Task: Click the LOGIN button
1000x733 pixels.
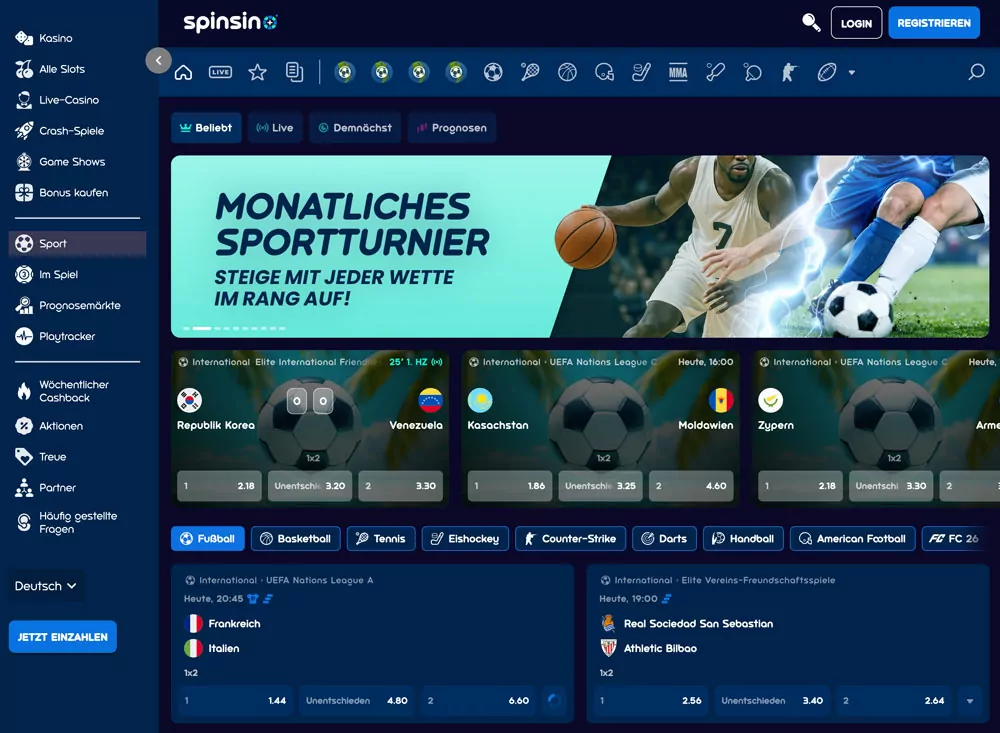Action: (856, 23)
